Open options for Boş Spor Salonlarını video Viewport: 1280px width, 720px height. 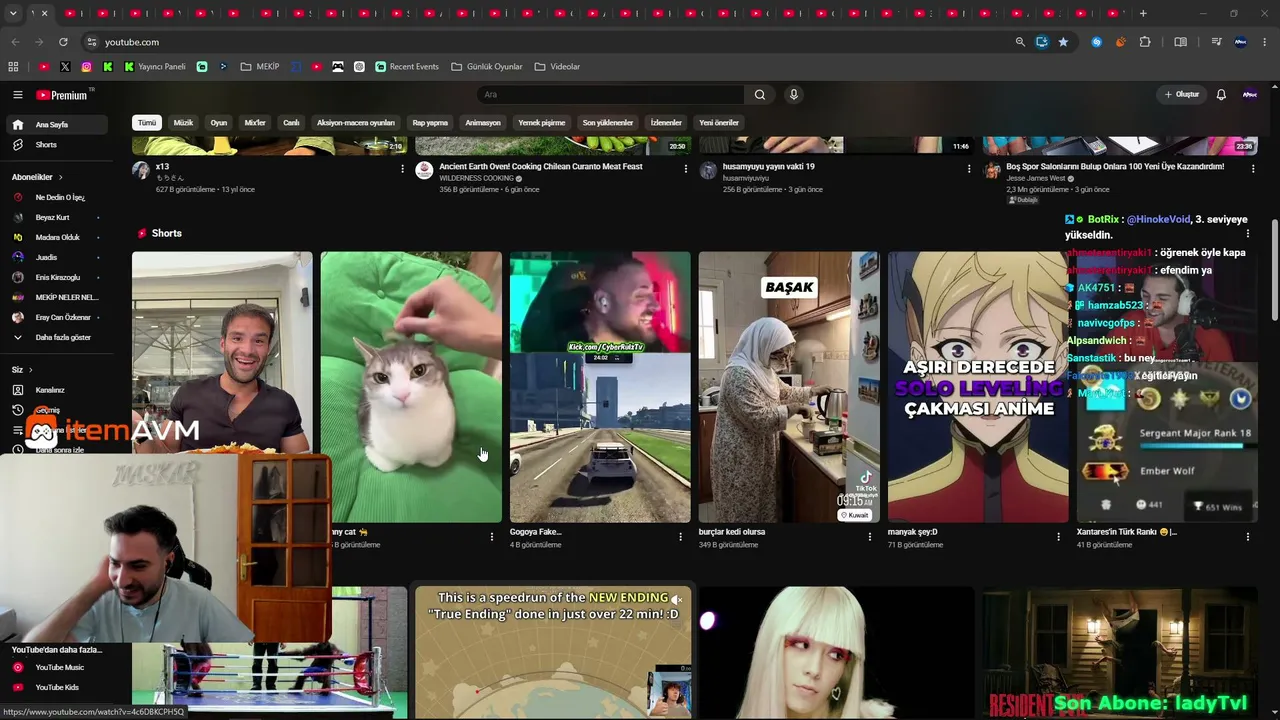(x=1252, y=169)
